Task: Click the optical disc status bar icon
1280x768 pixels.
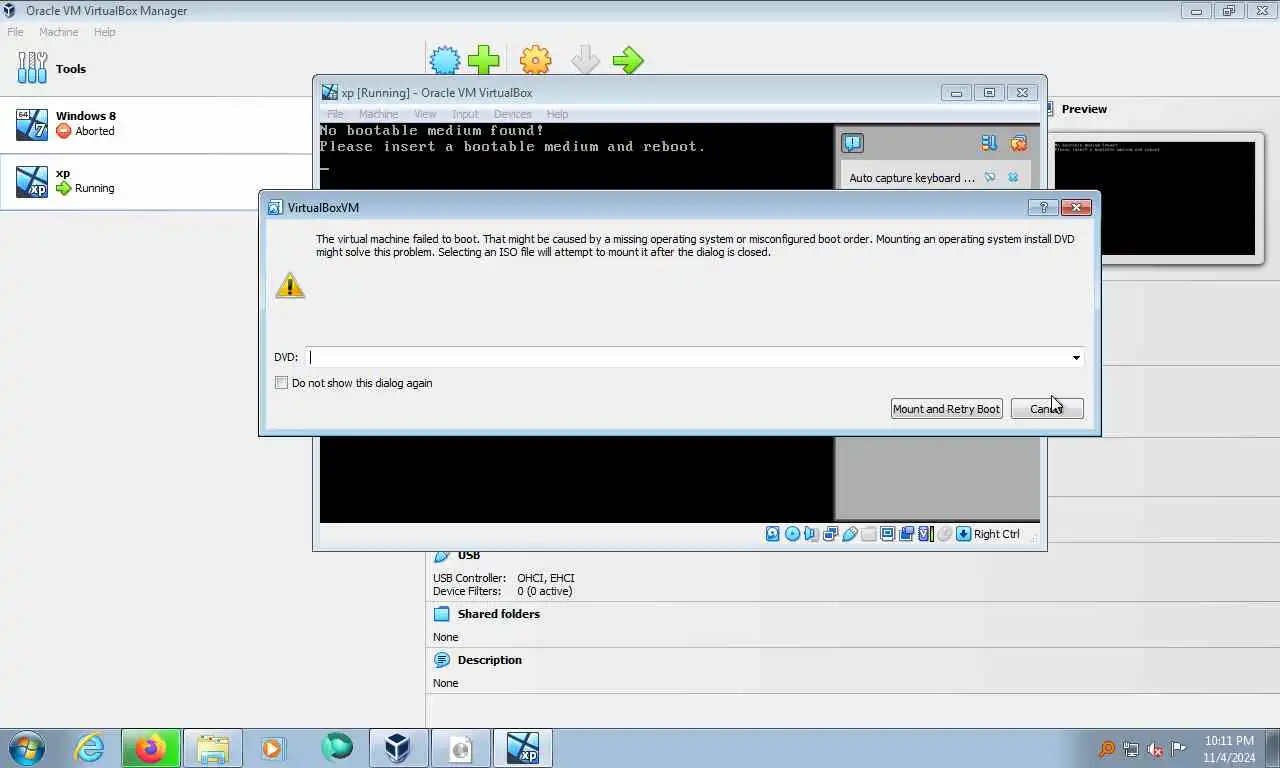Action: 793,534
